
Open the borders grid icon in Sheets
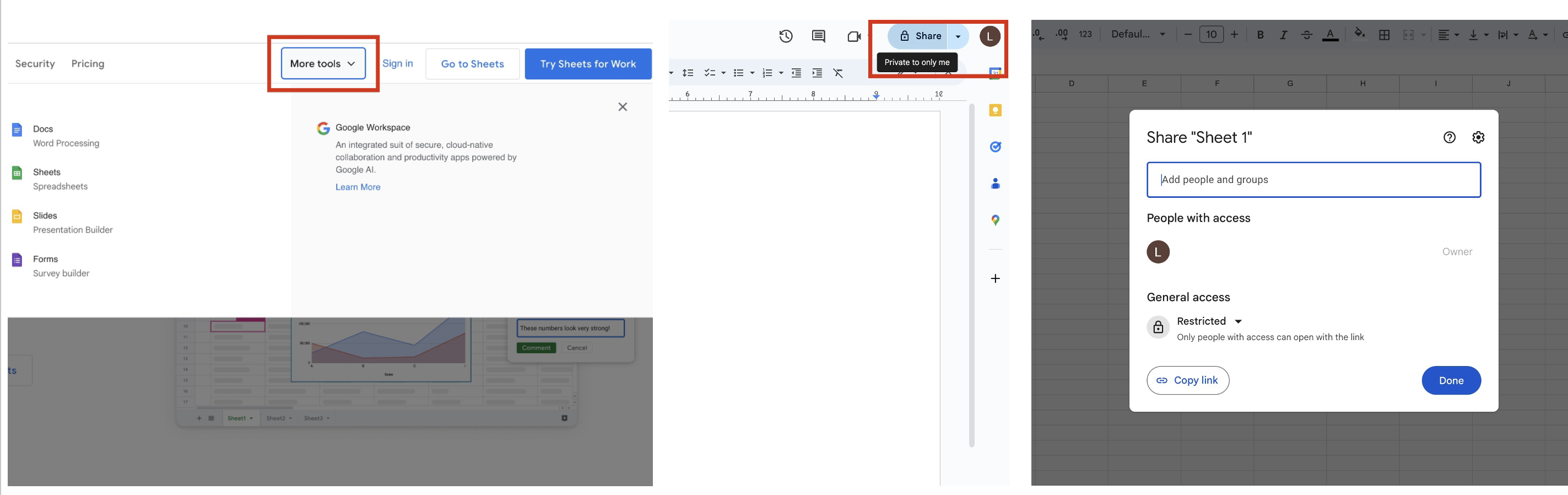[1384, 35]
